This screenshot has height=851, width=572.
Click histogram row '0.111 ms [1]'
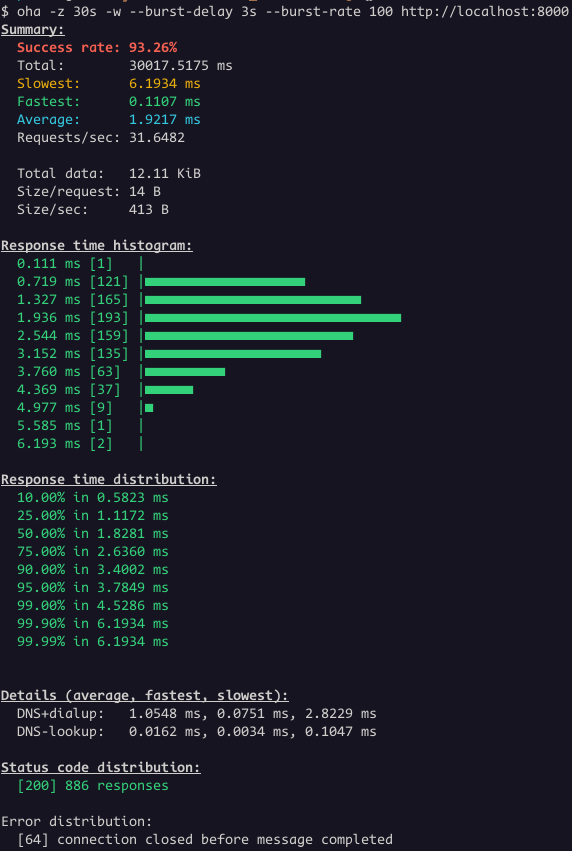80,264
